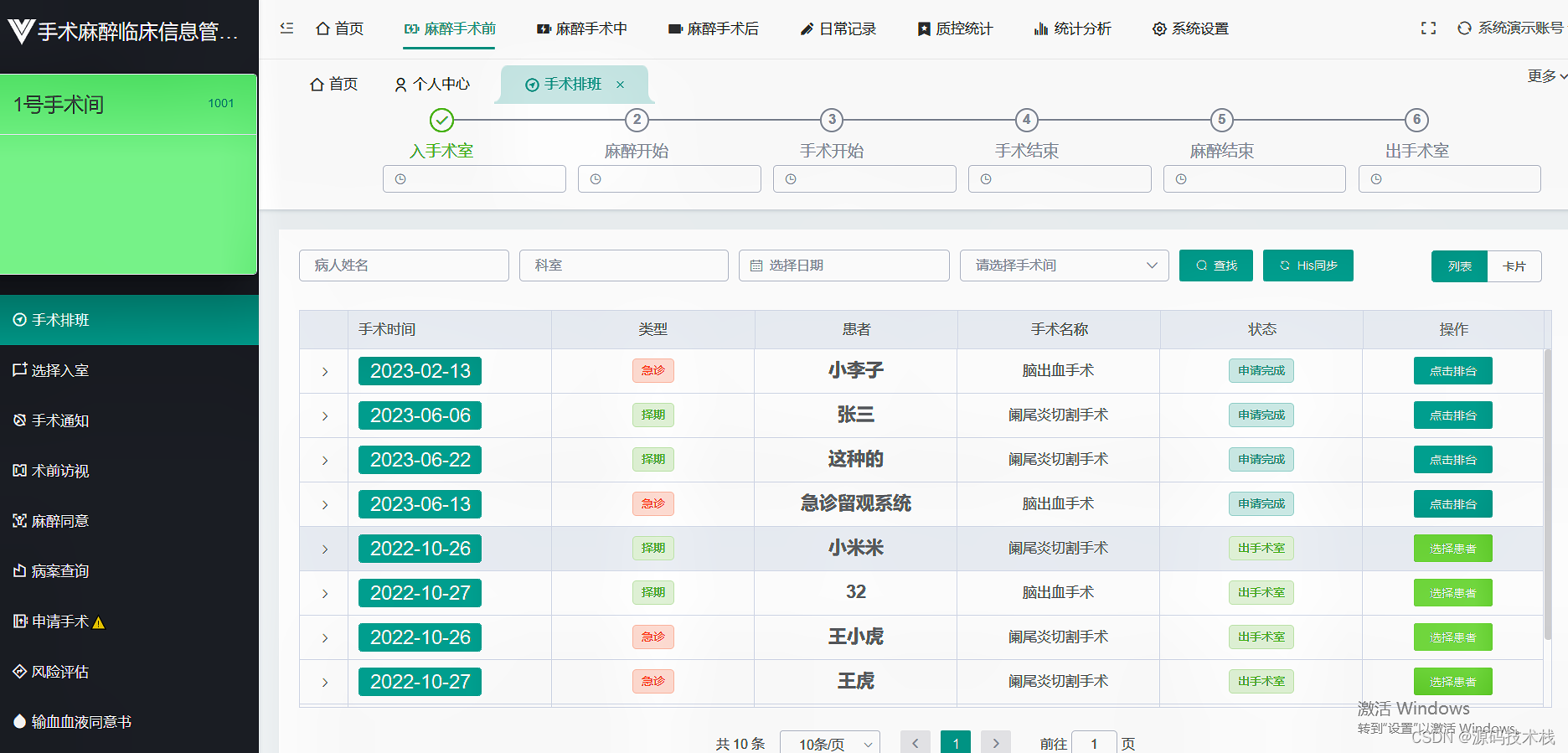1568x753 pixels.
Task: Go to the next page arrow
Action: pyautogui.click(x=996, y=743)
